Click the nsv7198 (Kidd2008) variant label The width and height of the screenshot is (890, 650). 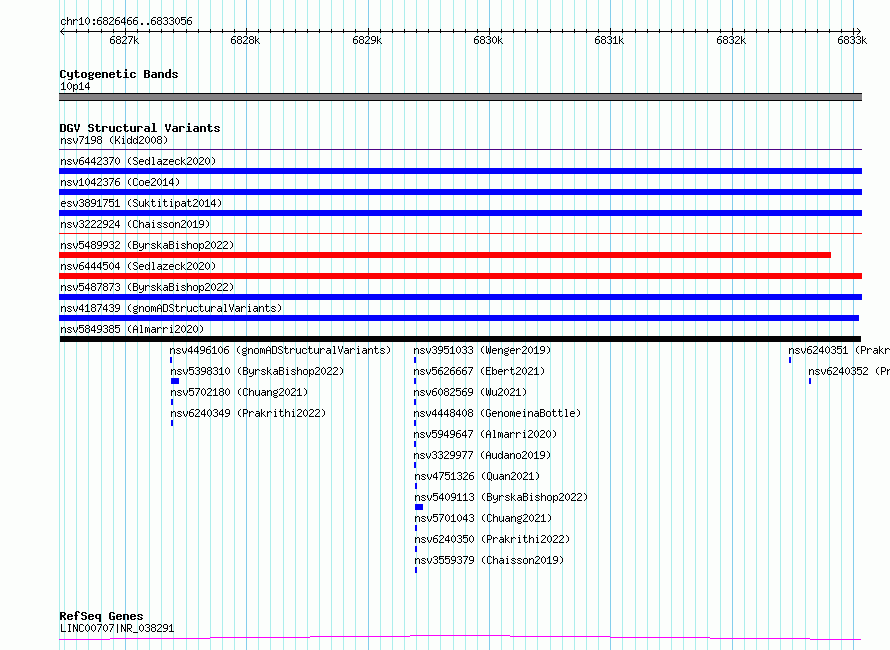(x=114, y=140)
